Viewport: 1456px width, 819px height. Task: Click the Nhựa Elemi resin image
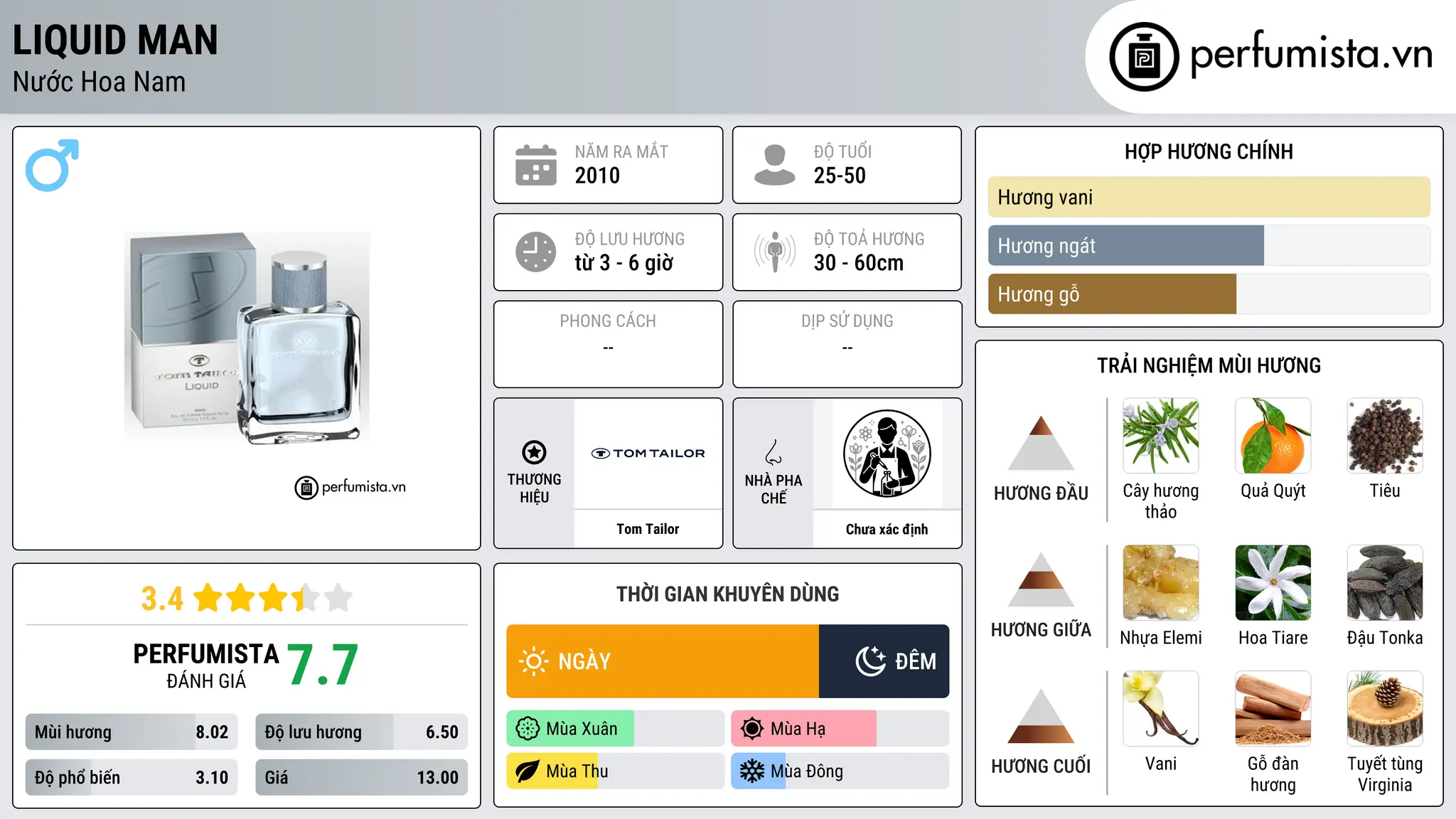coord(1161,583)
